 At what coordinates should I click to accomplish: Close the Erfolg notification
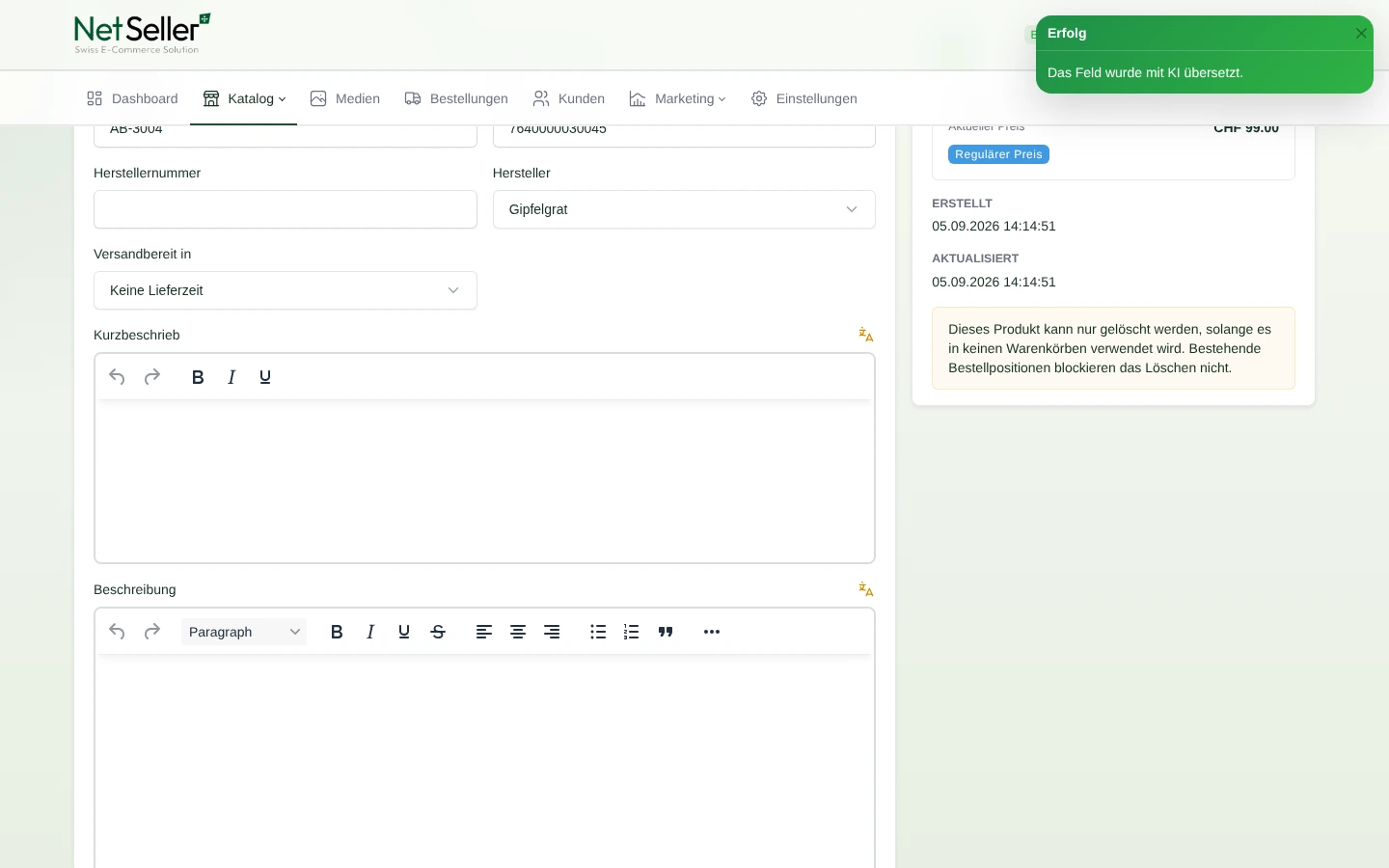(x=1361, y=34)
